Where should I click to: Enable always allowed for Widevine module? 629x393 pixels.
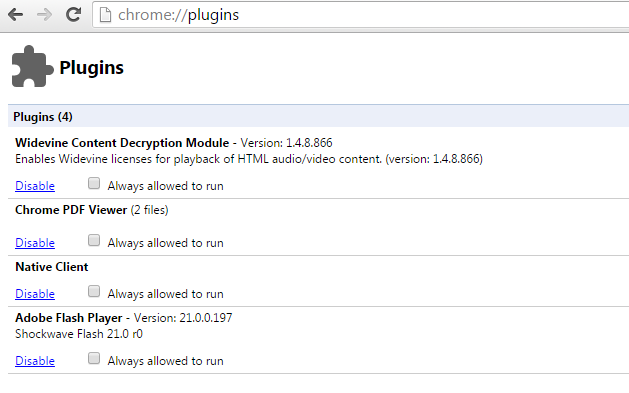[x=94, y=184]
